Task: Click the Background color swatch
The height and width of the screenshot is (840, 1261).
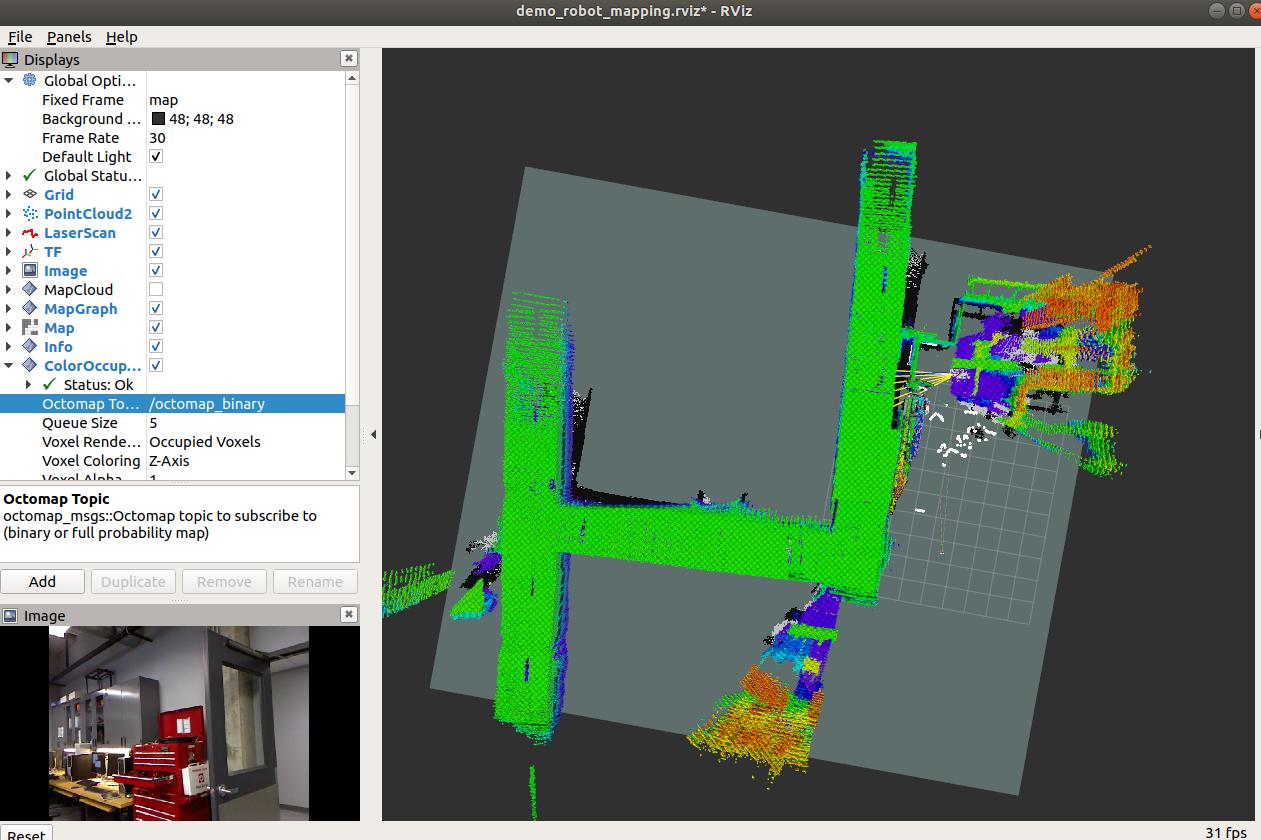Action: [158, 119]
